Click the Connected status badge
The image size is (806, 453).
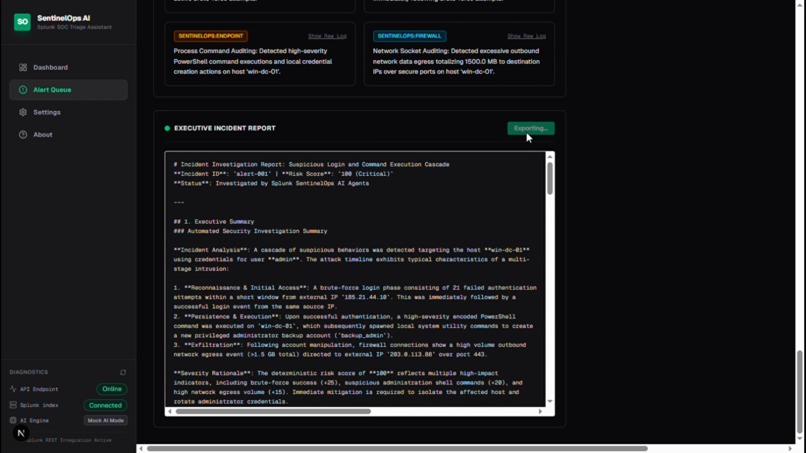pyautogui.click(x=105, y=405)
